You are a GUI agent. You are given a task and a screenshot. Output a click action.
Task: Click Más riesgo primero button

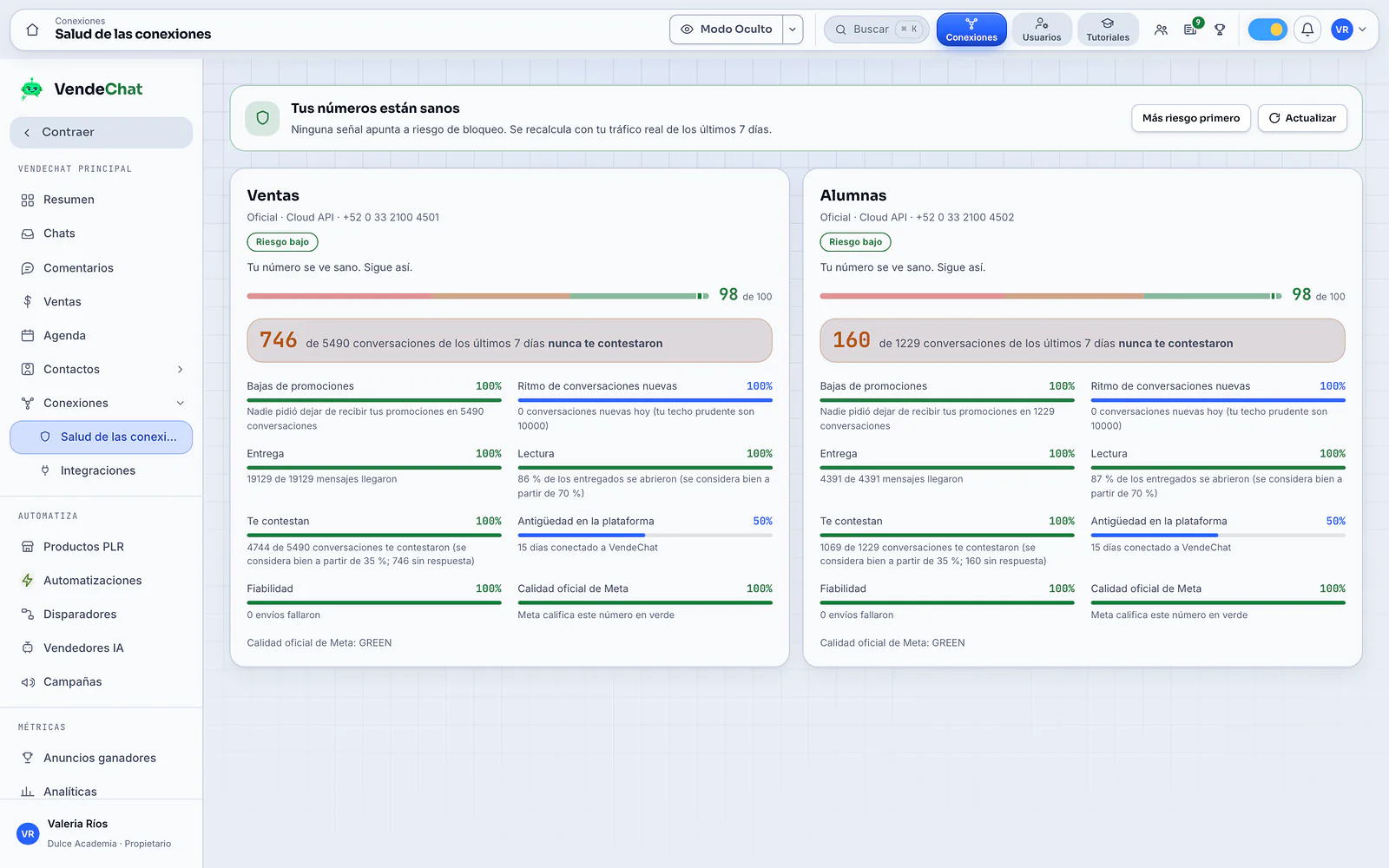click(x=1191, y=118)
